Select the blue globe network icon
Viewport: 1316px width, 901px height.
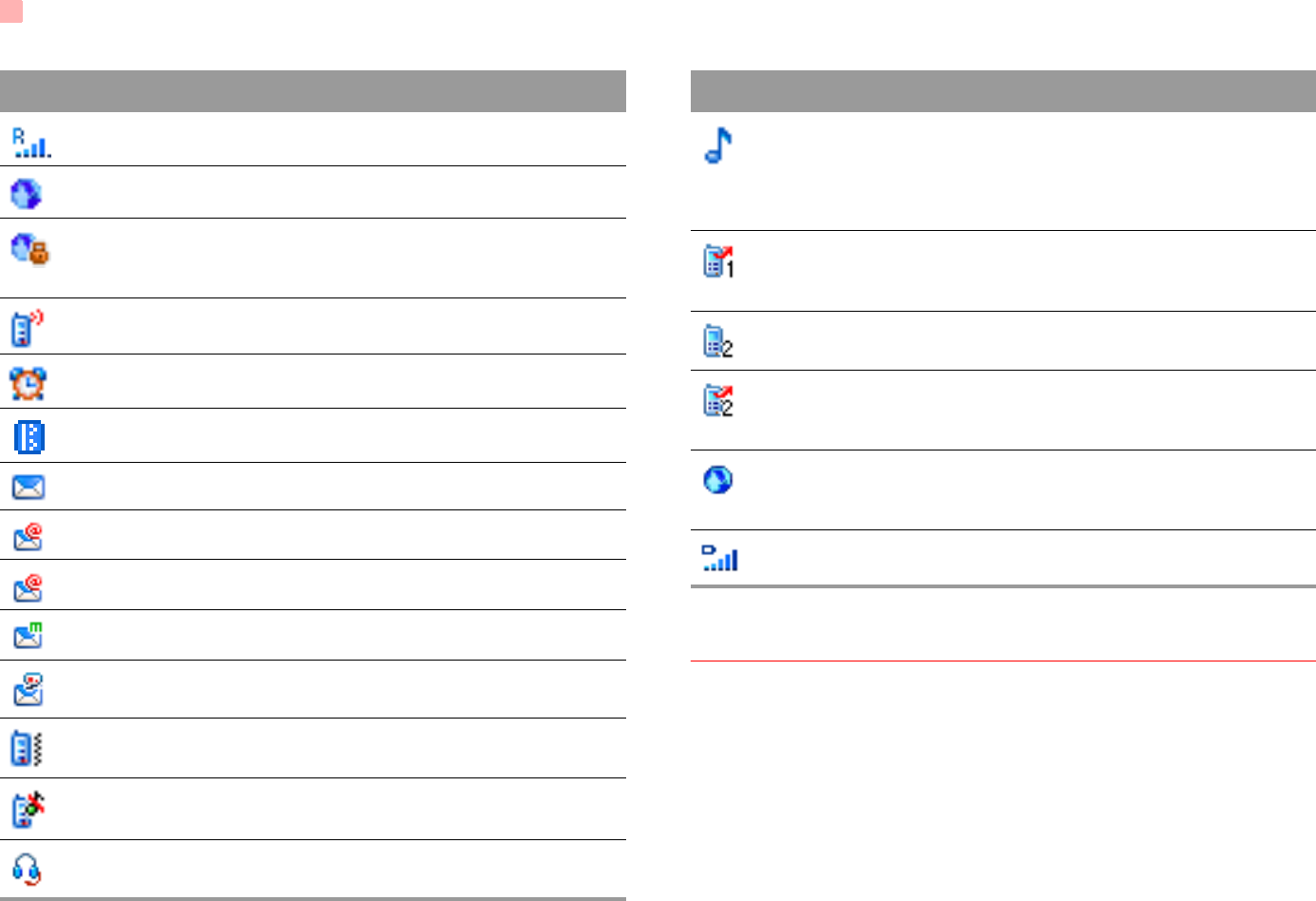coord(26,194)
